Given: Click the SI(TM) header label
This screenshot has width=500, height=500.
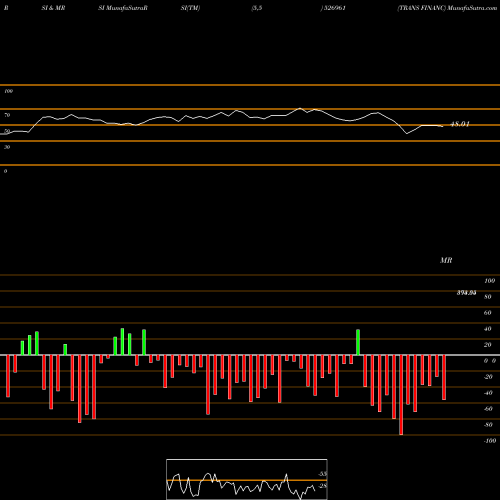Looking at the screenshot, I should [190, 8].
